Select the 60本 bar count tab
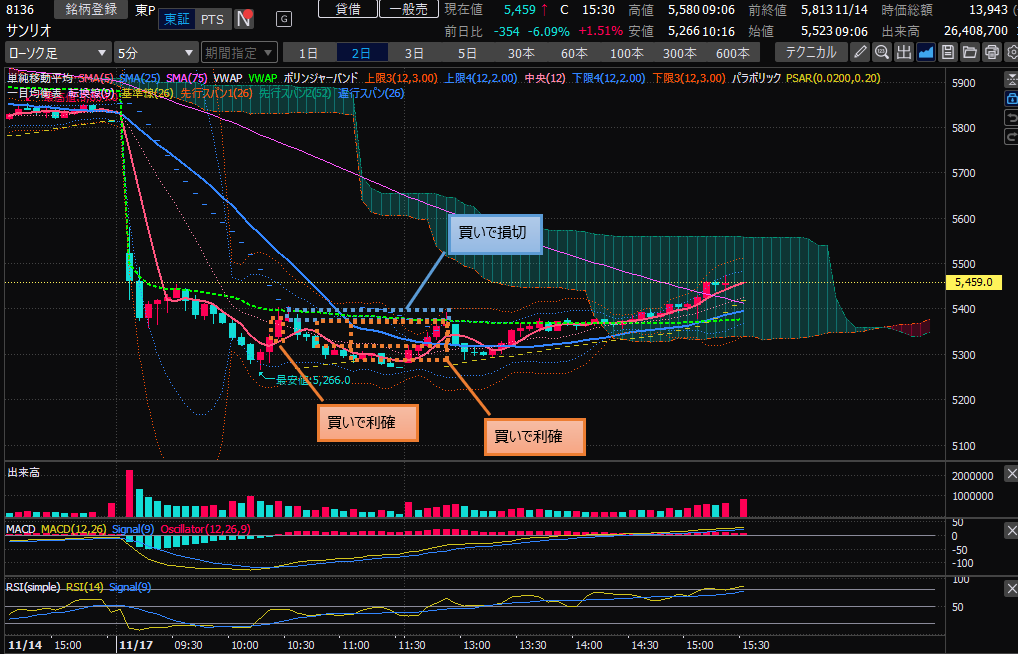Viewport: 1018px width, 654px height. click(x=574, y=52)
